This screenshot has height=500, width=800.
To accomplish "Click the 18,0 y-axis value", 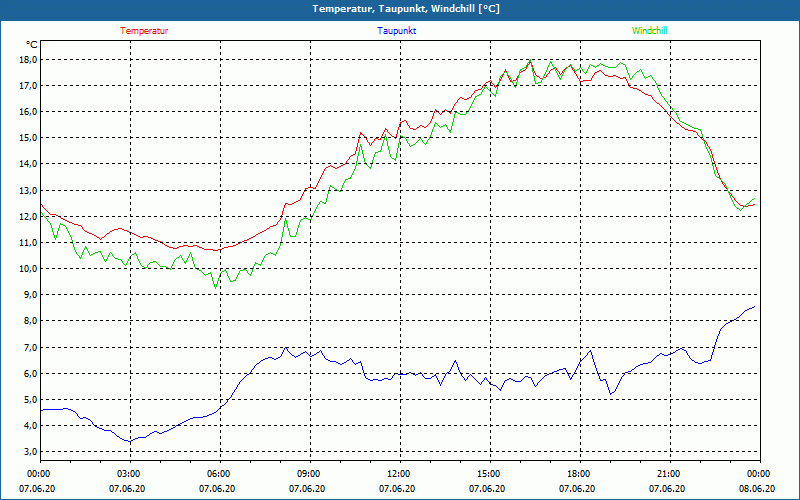I will pyautogui.click(x=29, y=60).
